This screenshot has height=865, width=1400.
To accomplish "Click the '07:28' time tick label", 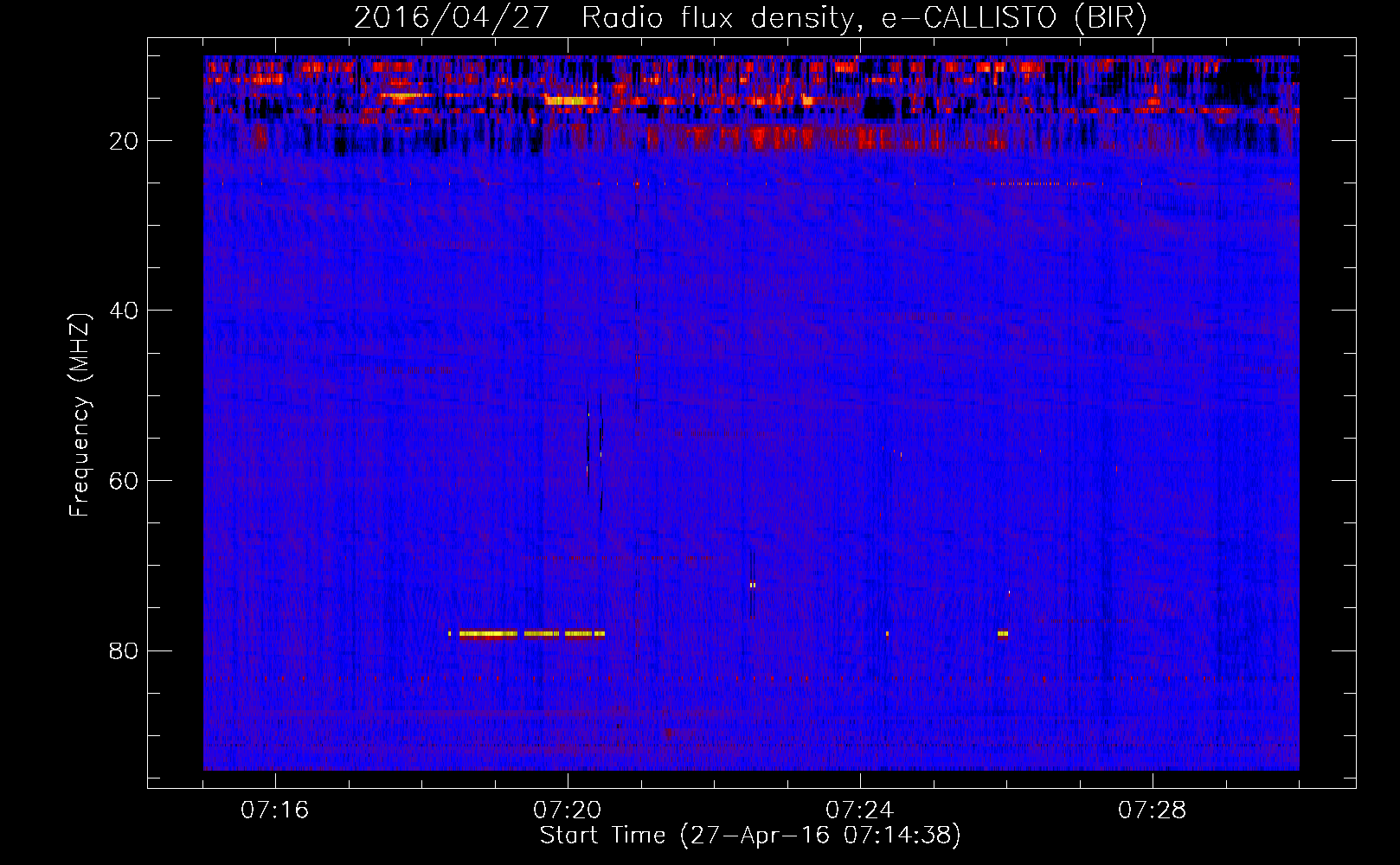I will tap(1153, 811).
